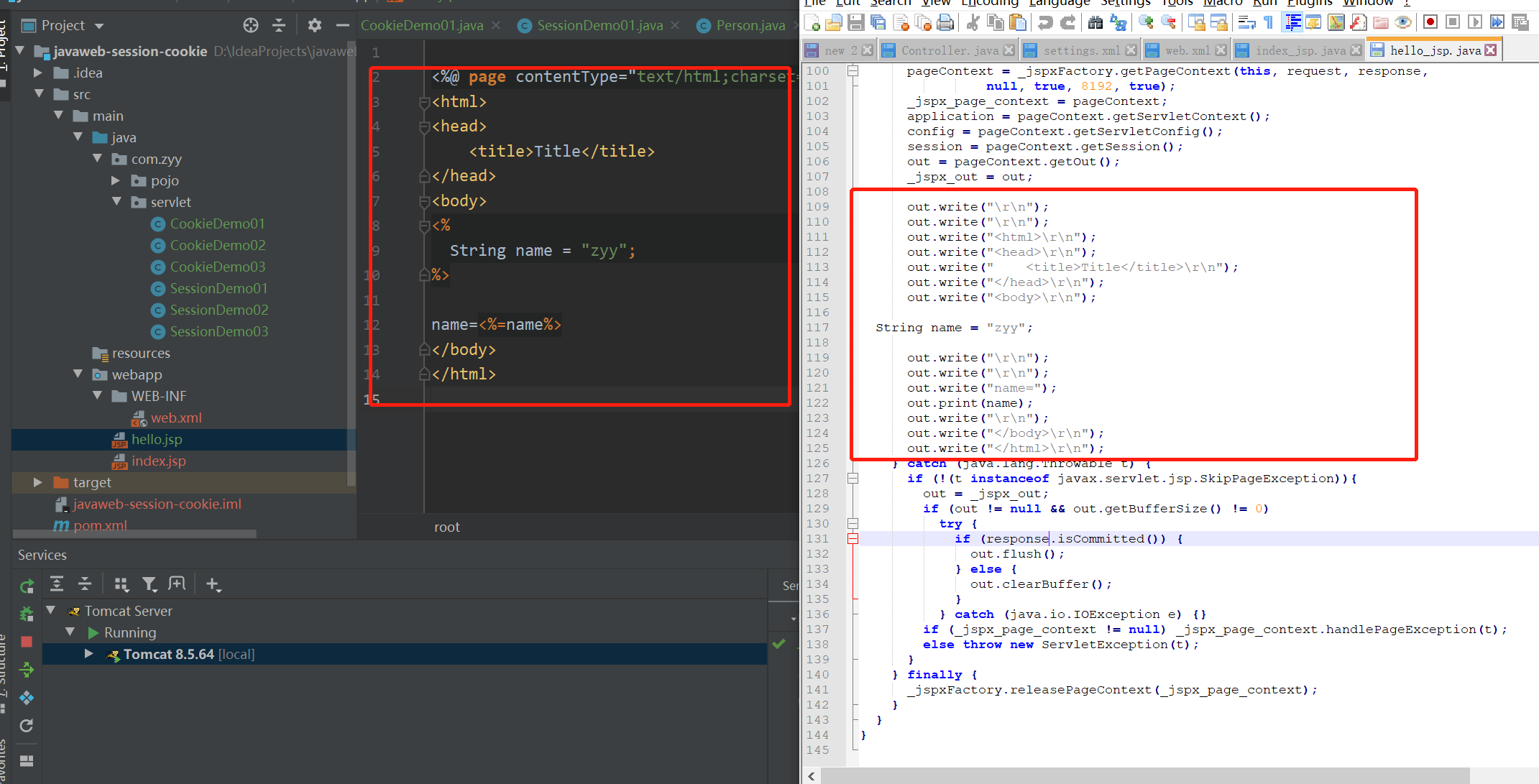Click the Rerun server icon in Services
The width and height of the screenshot is (1539, 784).
click(27, 586)
